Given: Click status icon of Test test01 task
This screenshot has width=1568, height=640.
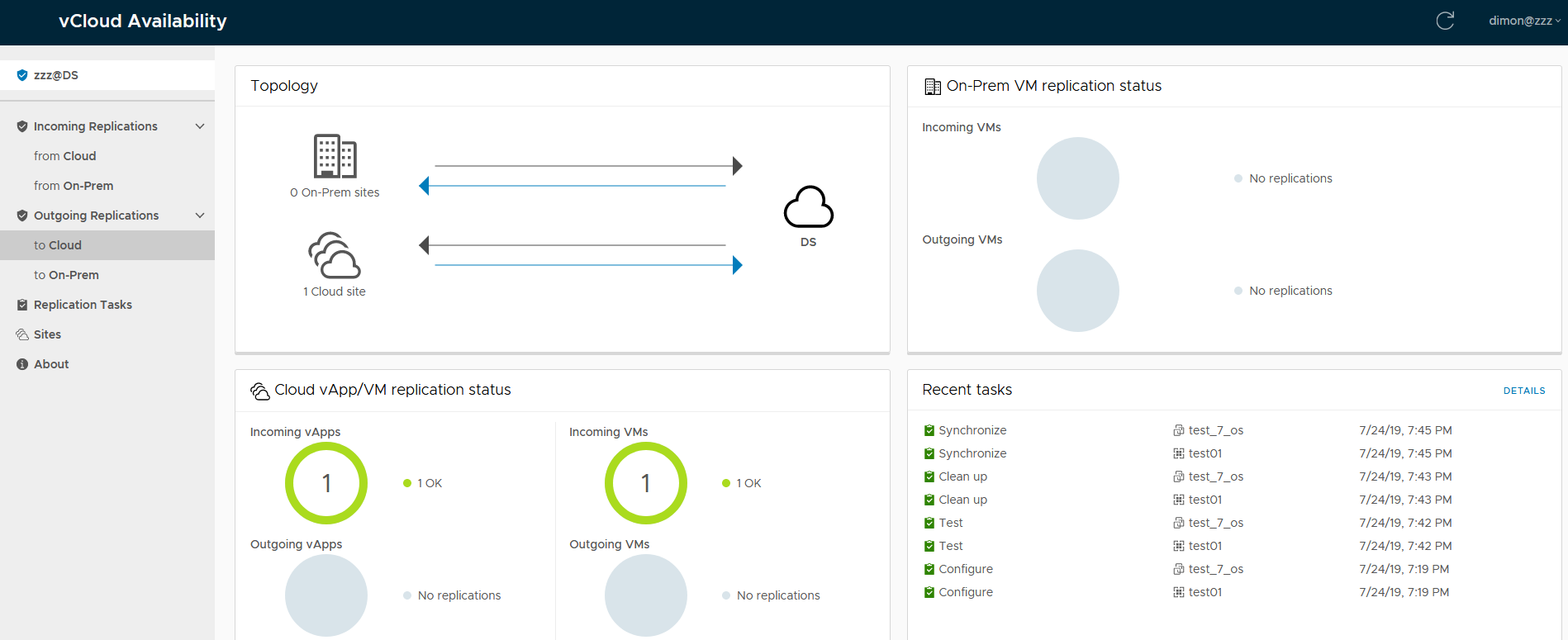Looking at the screenshot, I should point(929,546).
